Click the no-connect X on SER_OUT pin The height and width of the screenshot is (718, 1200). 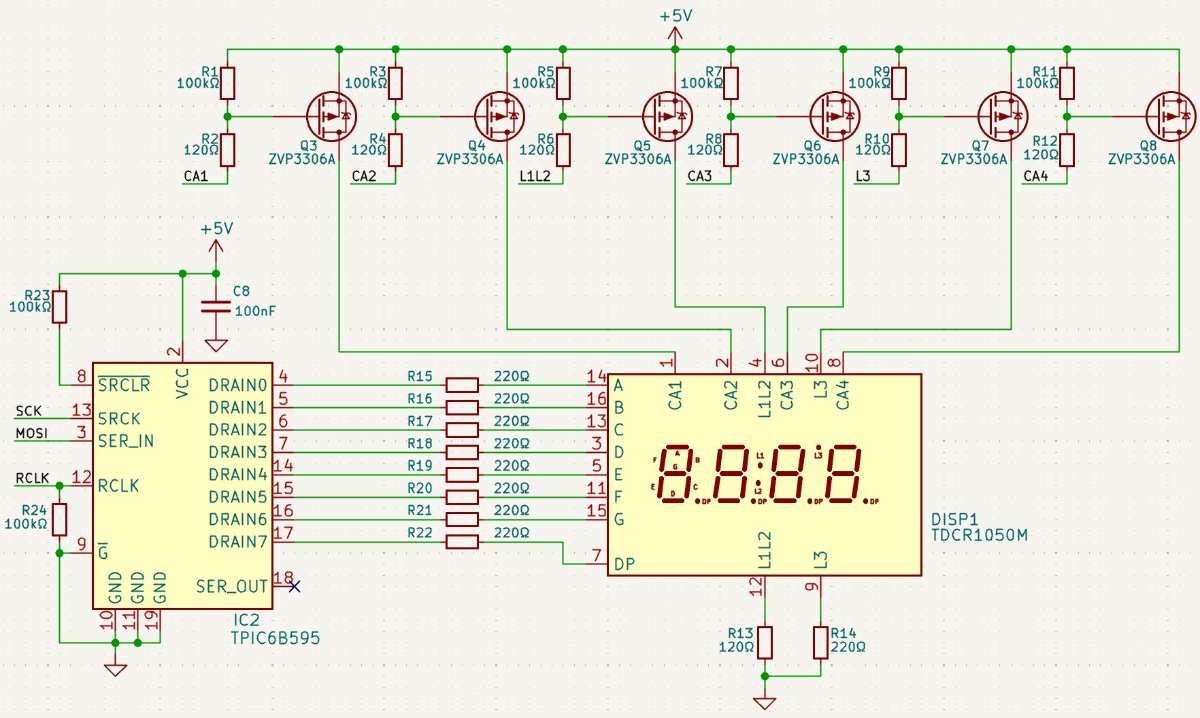[x=294, y=587]
